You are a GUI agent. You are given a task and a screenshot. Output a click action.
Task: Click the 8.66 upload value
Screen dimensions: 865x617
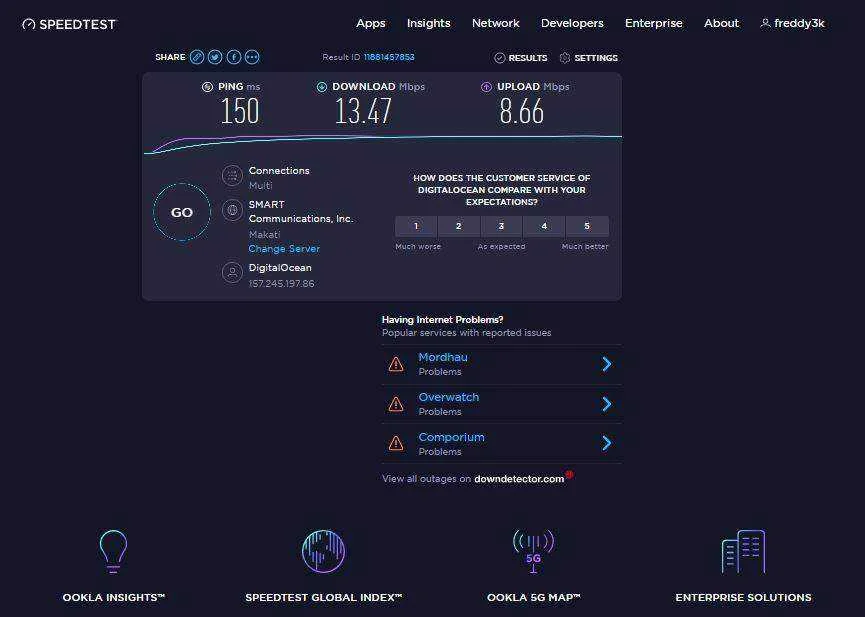521,111
